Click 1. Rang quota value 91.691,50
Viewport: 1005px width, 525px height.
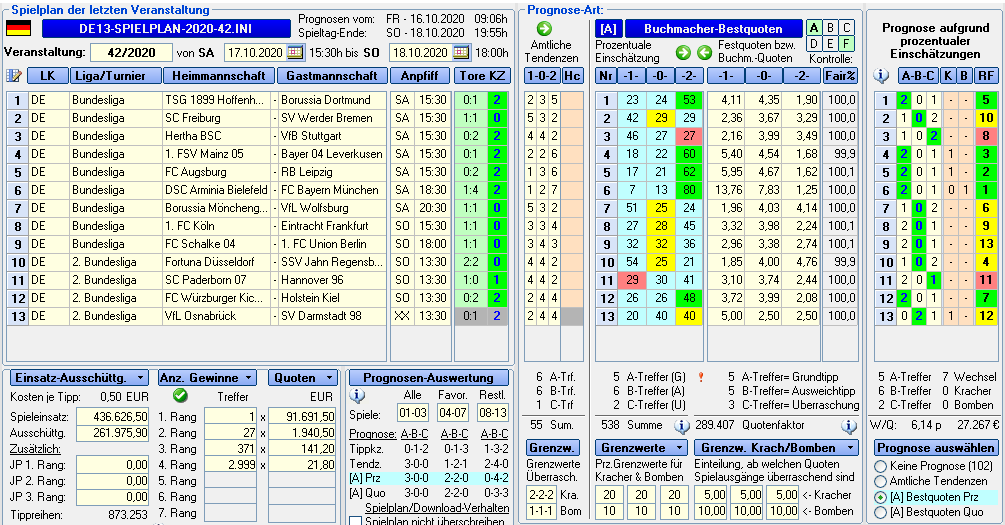tap(303, 417)
